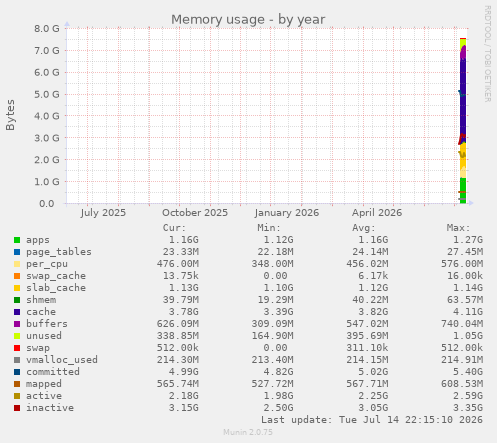Click the '1.0 G' y-axis label
This screenshot has width=497, height=443.
tap(47, 182)
